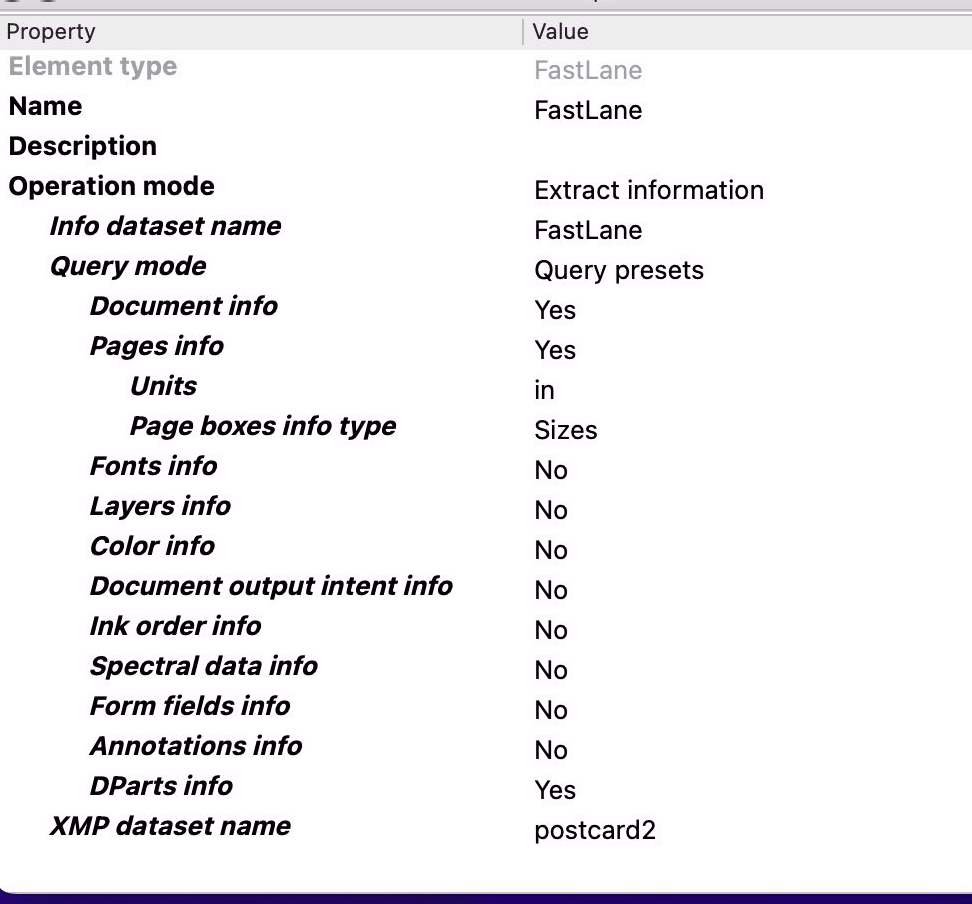972x904 pixels.
Task: Enable Annotations info
Action: point(551,750)
